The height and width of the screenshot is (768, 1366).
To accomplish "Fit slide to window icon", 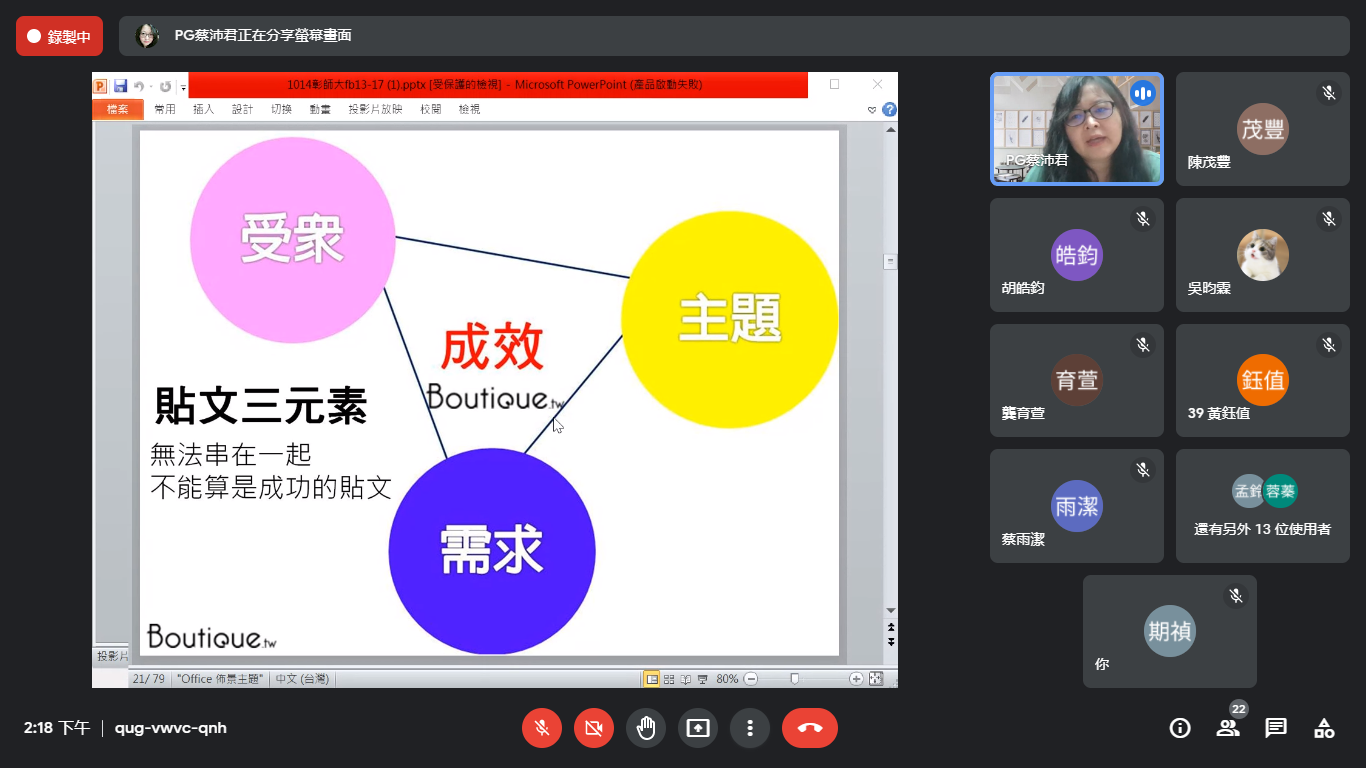I will coord(876,679).
